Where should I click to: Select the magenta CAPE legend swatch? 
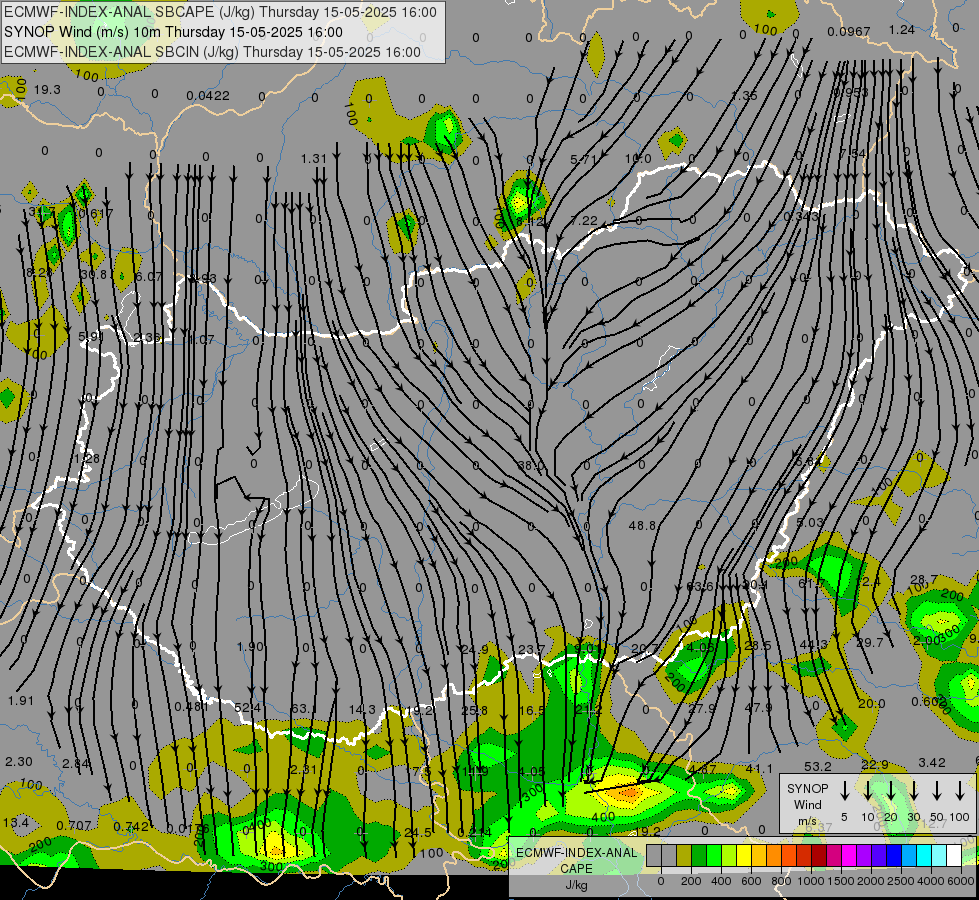[849, 856]
